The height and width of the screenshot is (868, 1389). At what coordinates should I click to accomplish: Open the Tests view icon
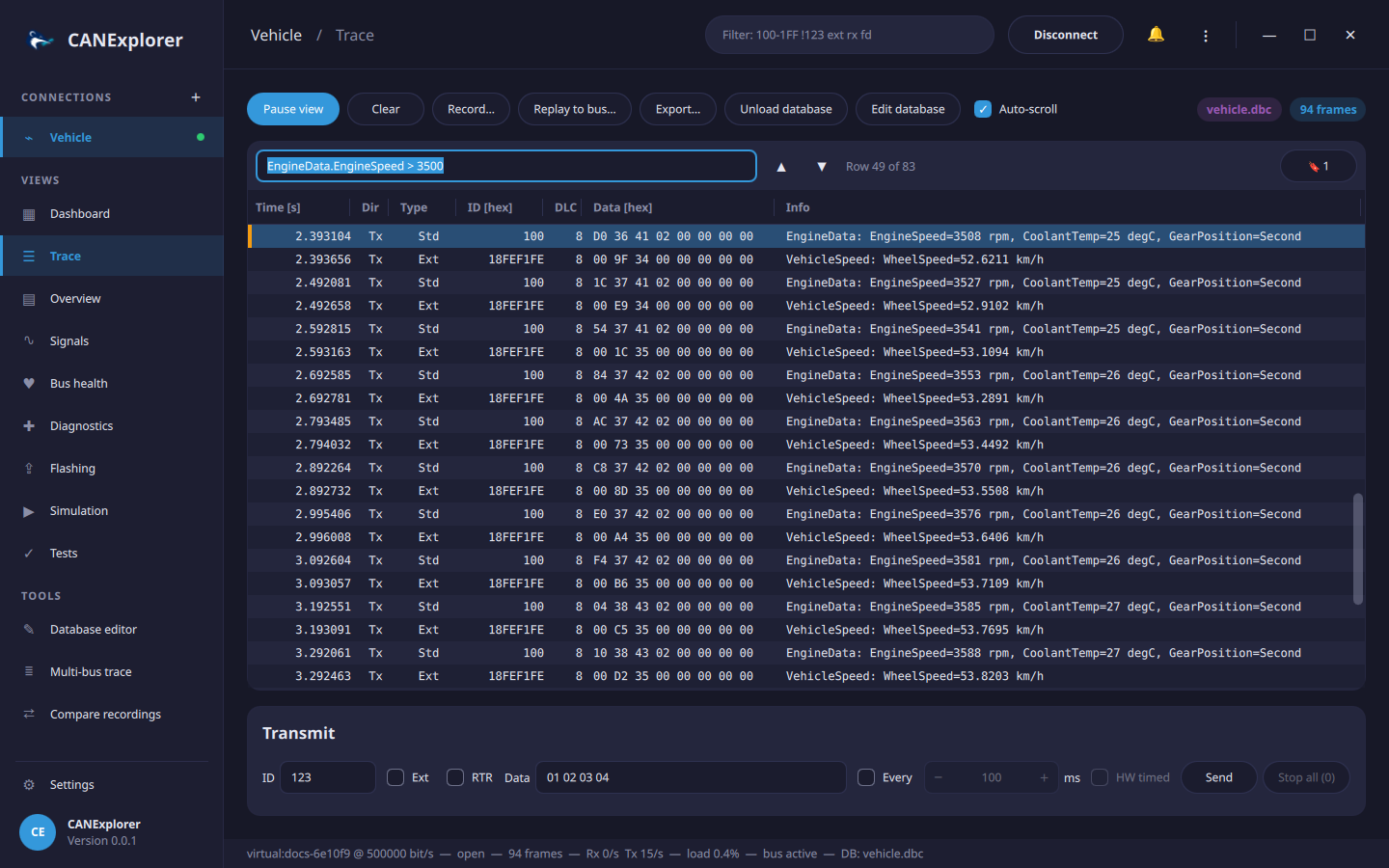(29, 554)
